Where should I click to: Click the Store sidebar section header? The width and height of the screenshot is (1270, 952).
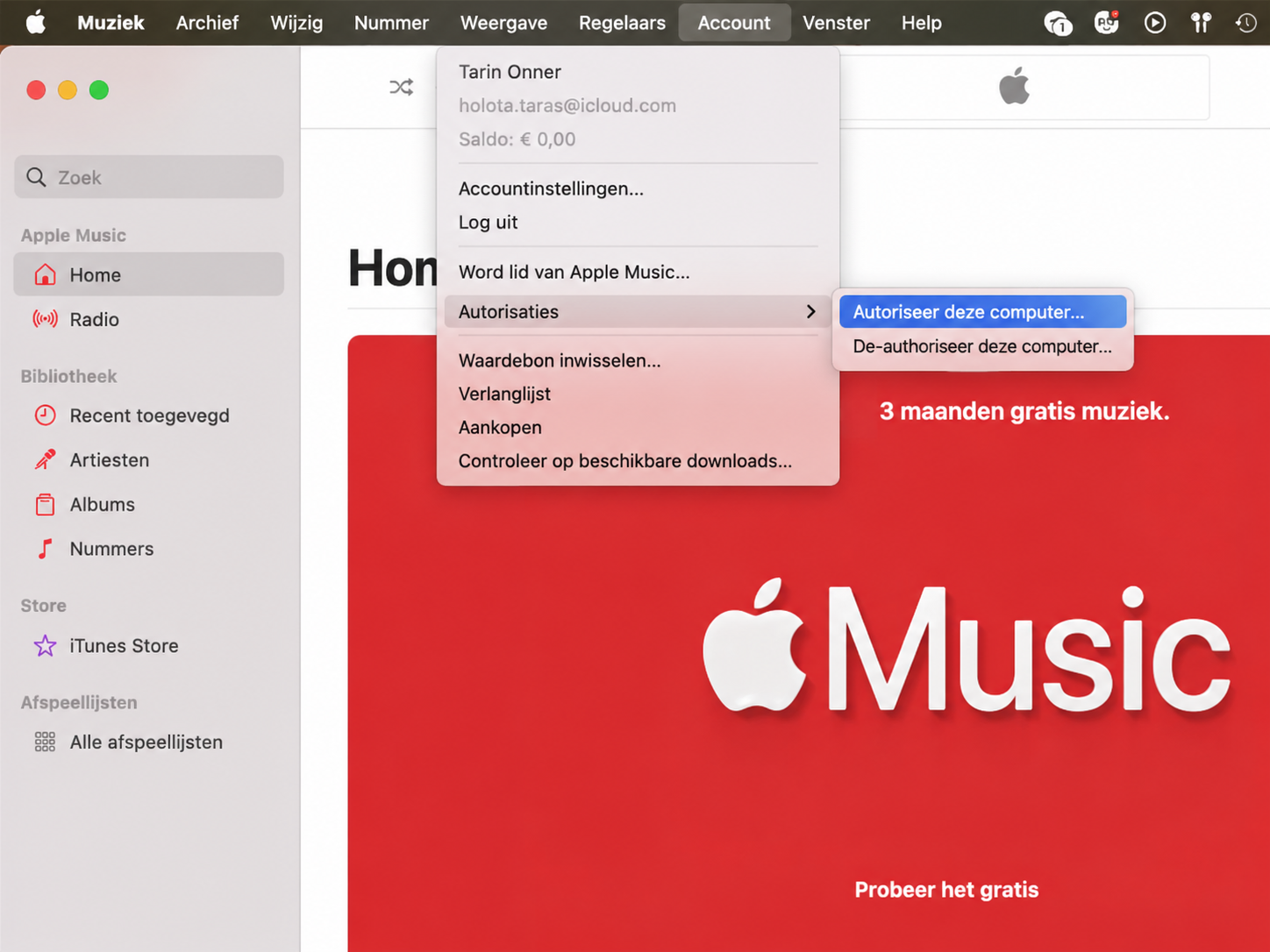(43, 606)
